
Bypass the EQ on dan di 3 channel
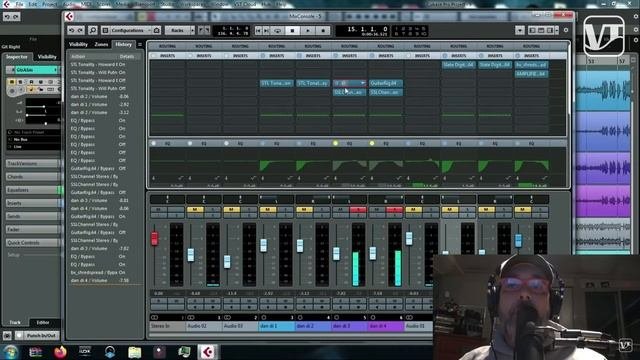point(336,144)
